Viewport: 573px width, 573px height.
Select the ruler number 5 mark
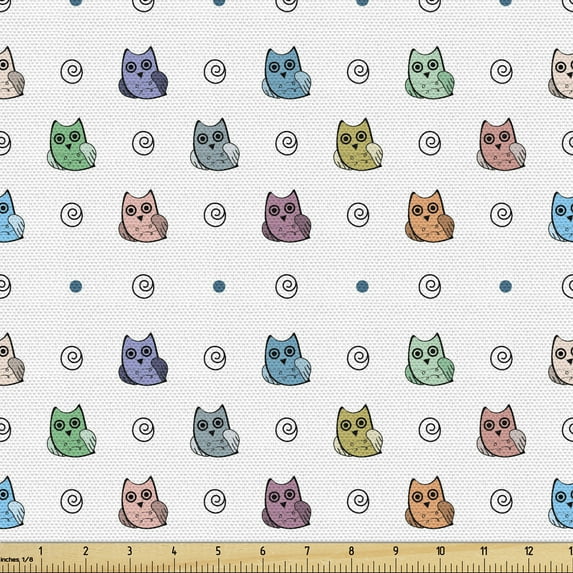(218, 551)
